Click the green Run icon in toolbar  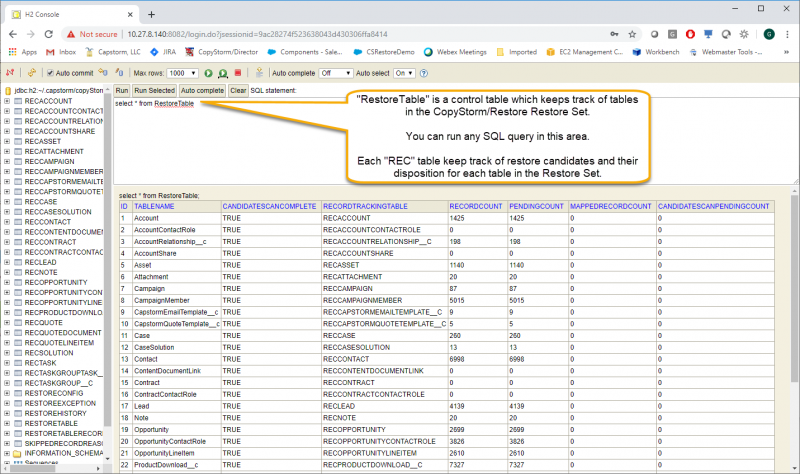(208, 73)
